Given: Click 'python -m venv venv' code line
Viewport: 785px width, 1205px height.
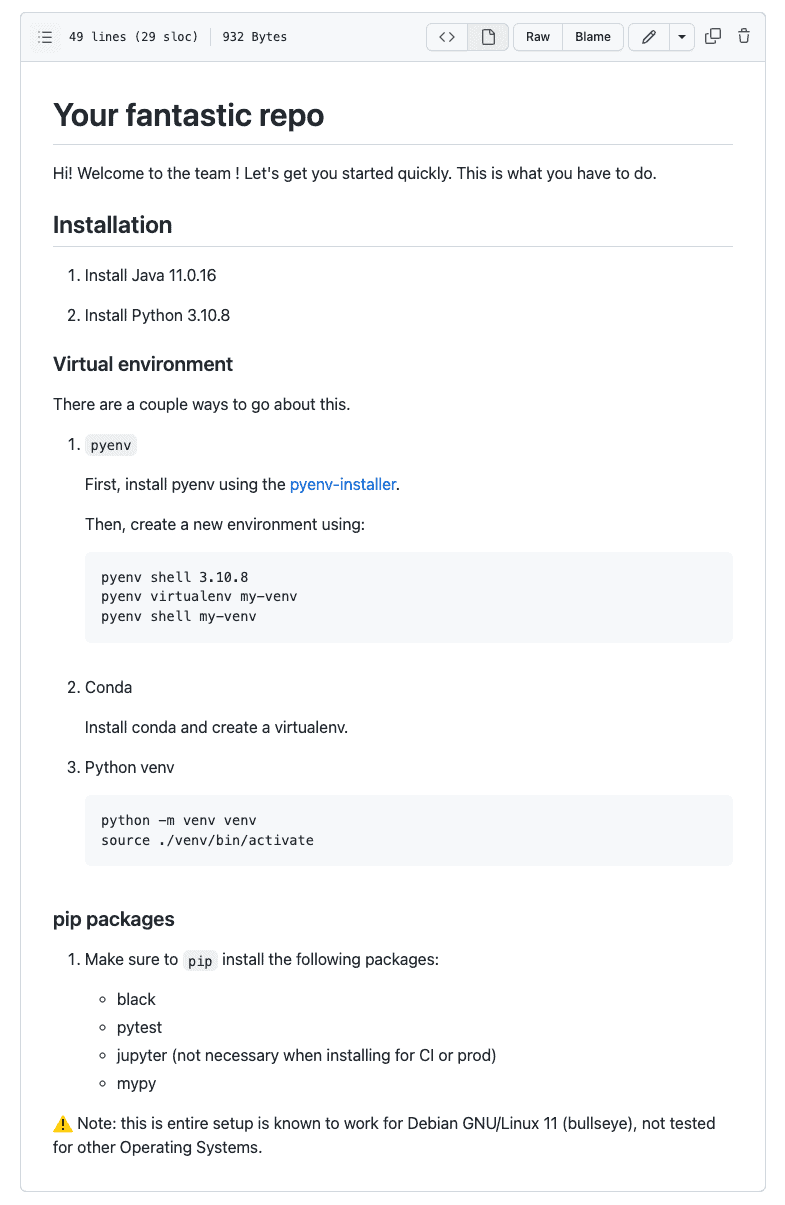Looking at the screenshot, I should [x=179, y=820].
